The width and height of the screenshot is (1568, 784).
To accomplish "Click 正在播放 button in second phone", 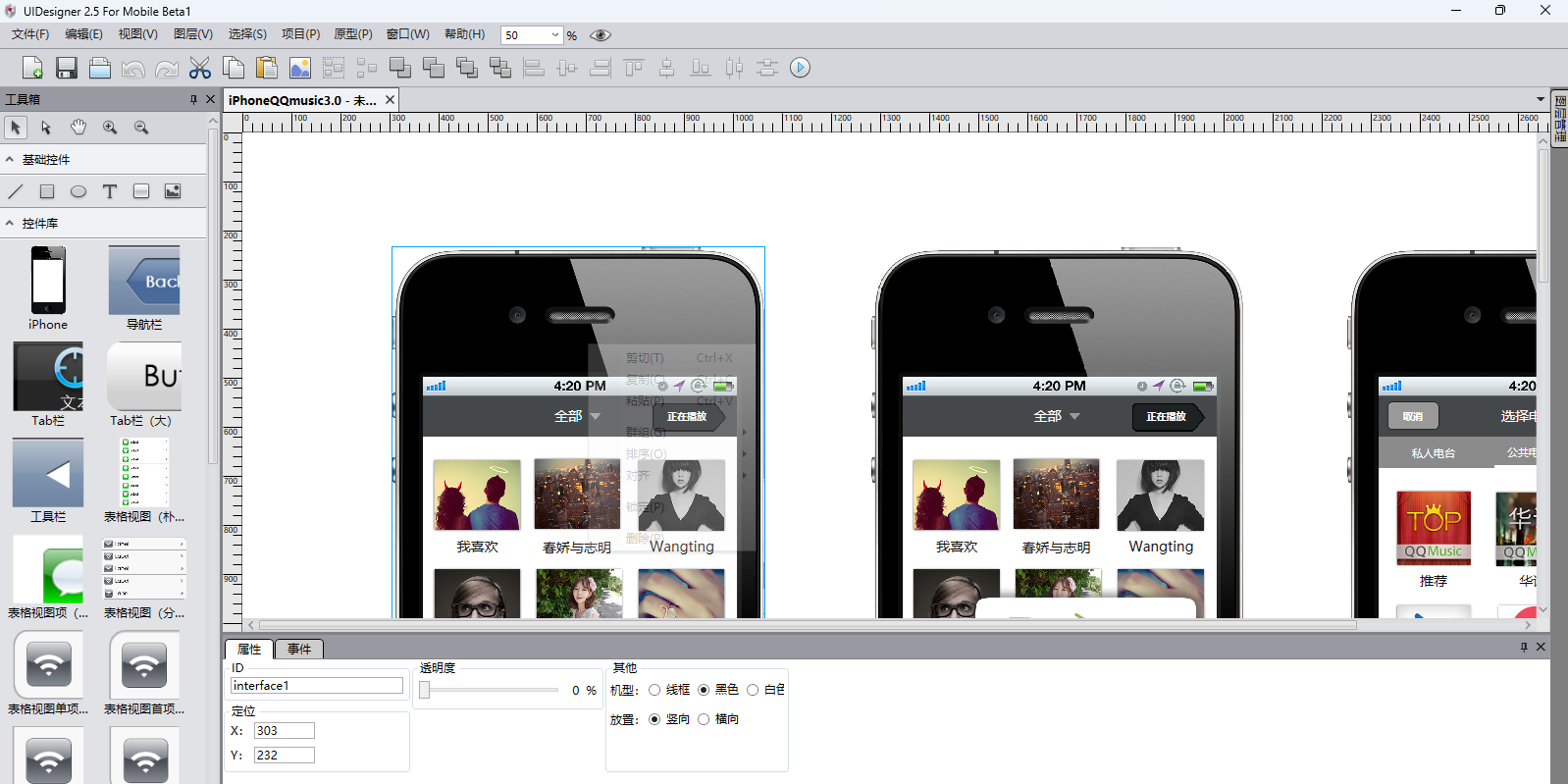I will click(1168, 416).
